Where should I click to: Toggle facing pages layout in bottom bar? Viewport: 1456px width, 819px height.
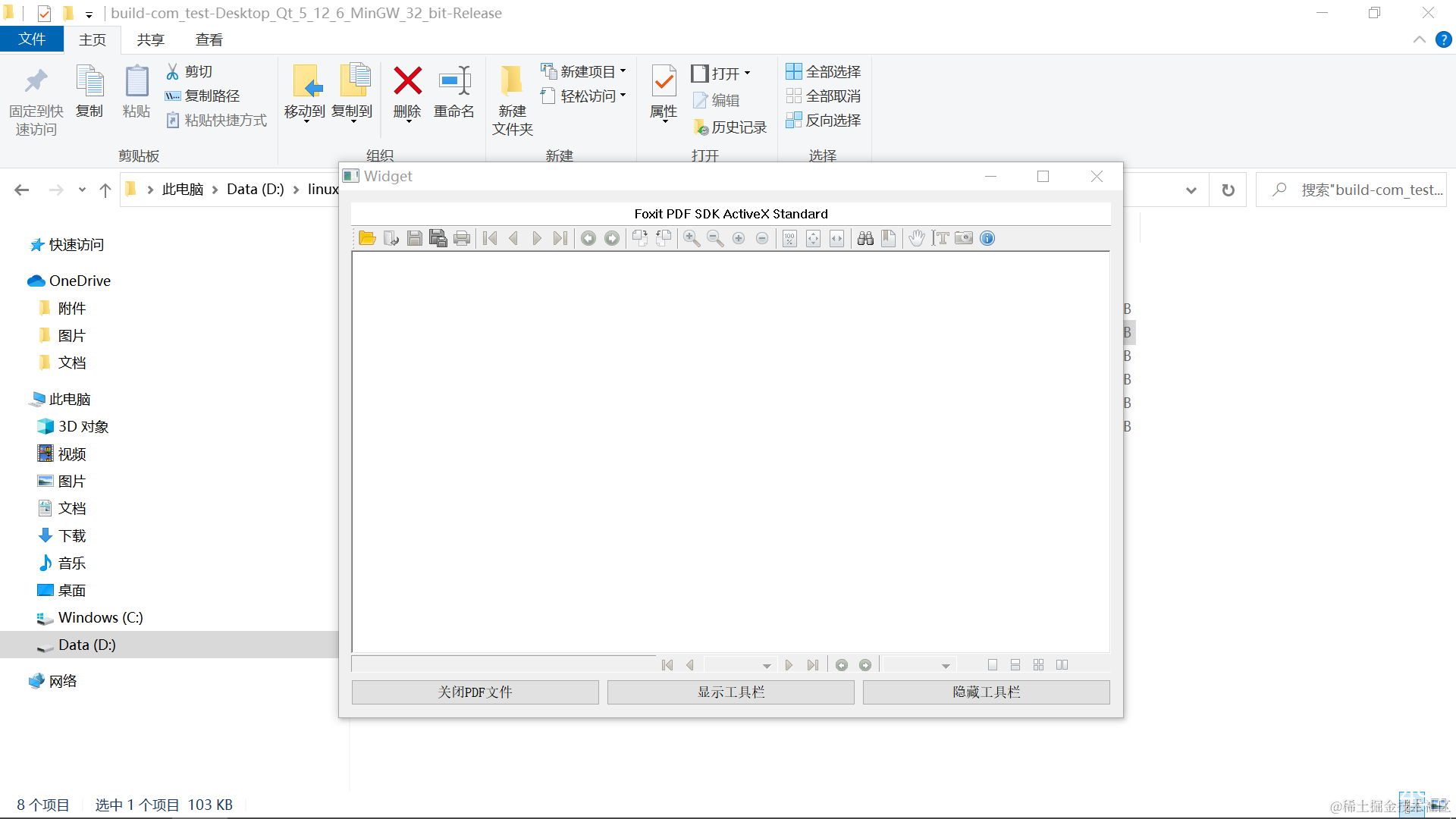1062,665
